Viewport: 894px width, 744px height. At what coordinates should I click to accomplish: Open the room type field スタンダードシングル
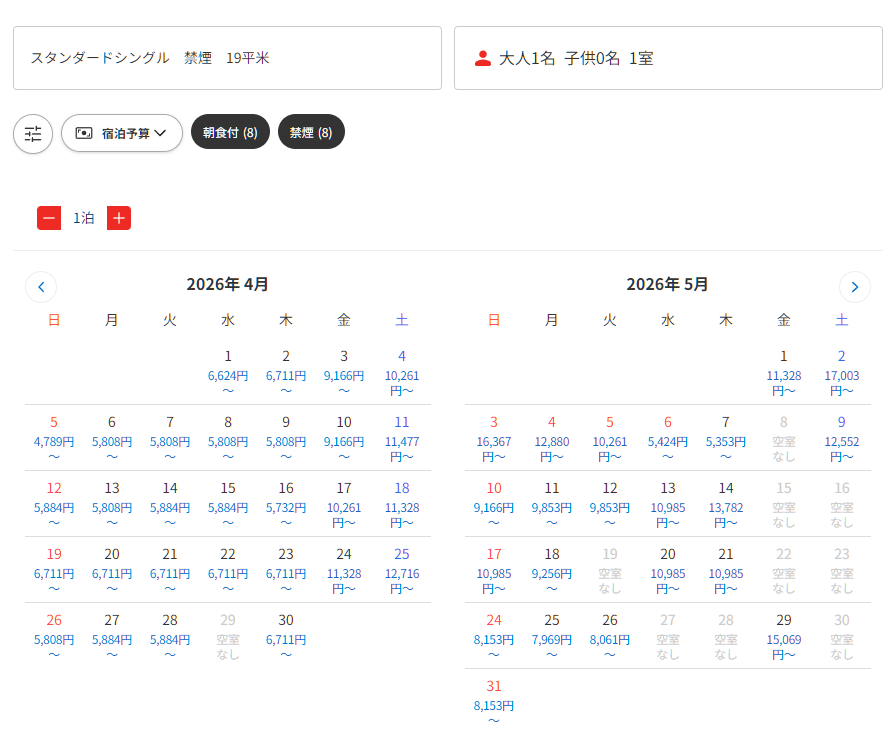pyautogui.click(x=227, y=58)
